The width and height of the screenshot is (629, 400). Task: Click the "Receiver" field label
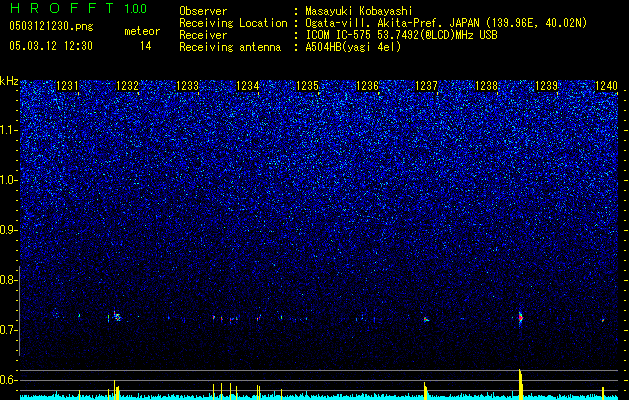point(203,35)
